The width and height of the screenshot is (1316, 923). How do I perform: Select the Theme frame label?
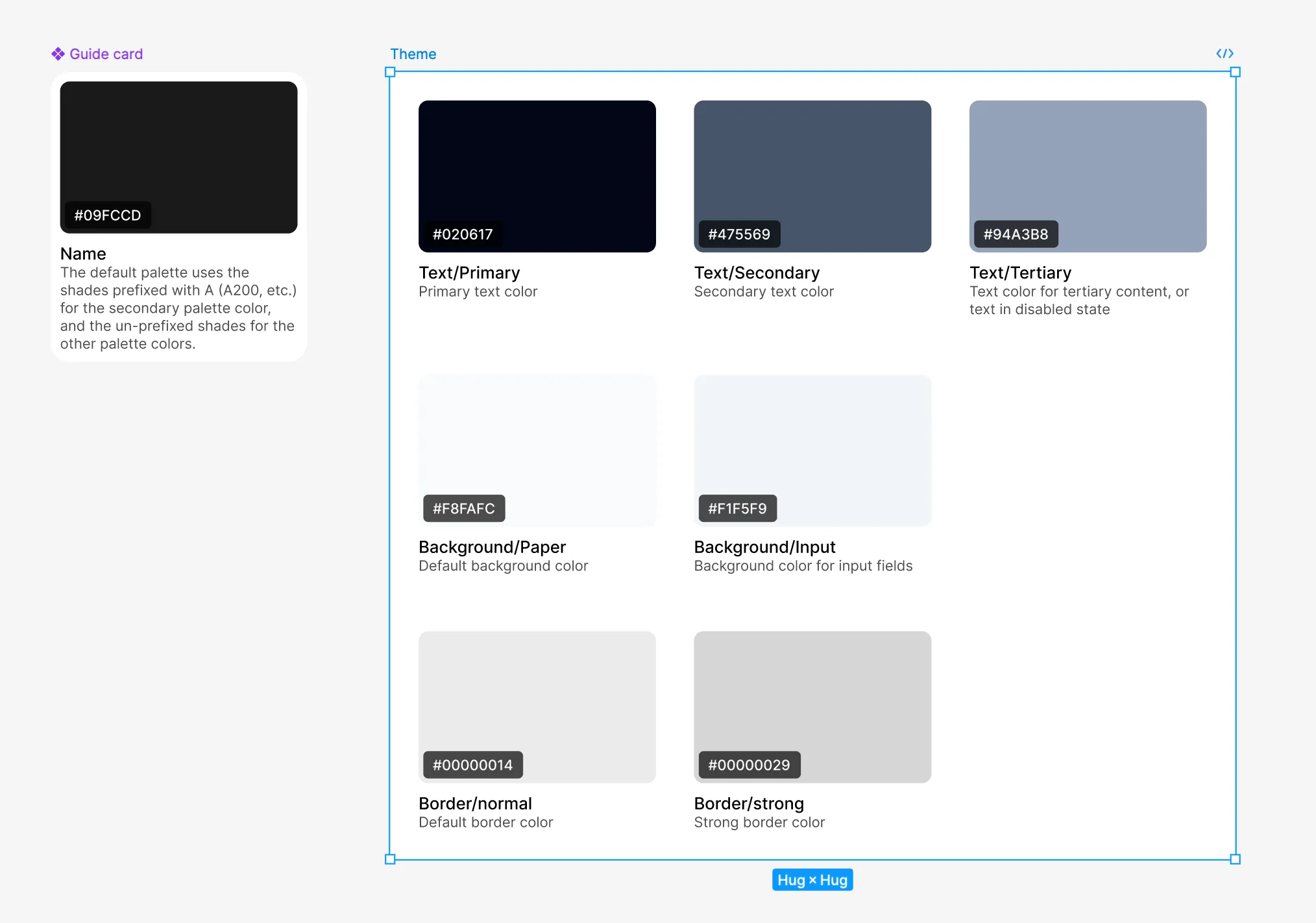pyautogui.click(x=413, y=54)
